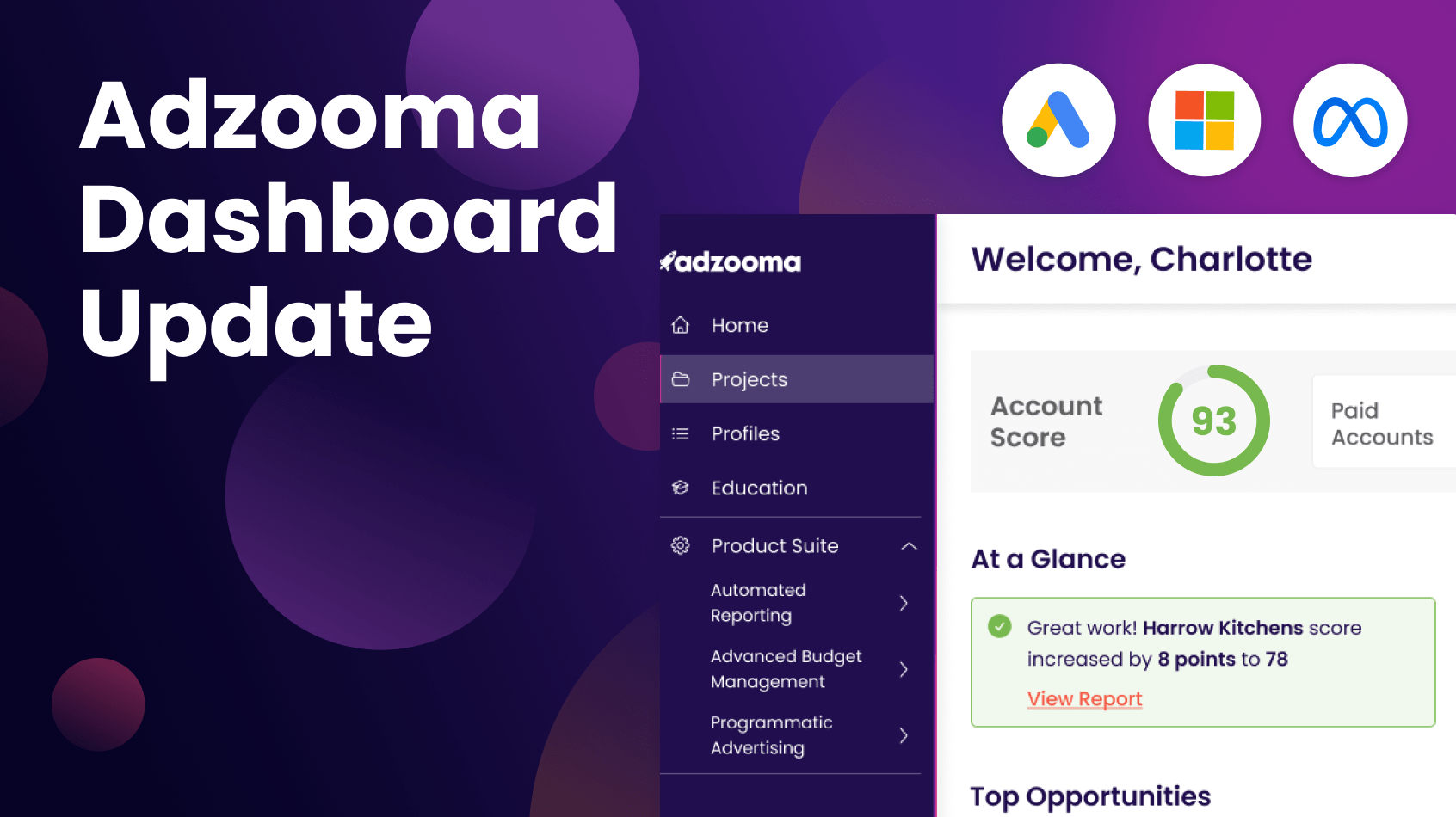Click the Profiles list icon
The width and height of the screenshot is (1456, 817).
tap(681, 433)
